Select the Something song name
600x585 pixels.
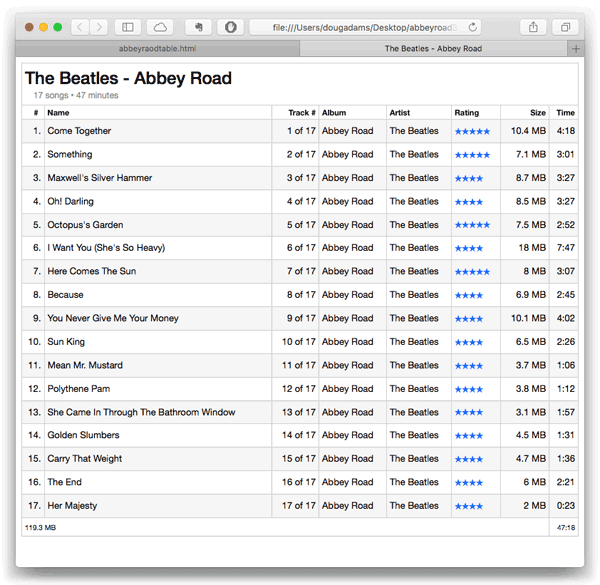[70, 155]
